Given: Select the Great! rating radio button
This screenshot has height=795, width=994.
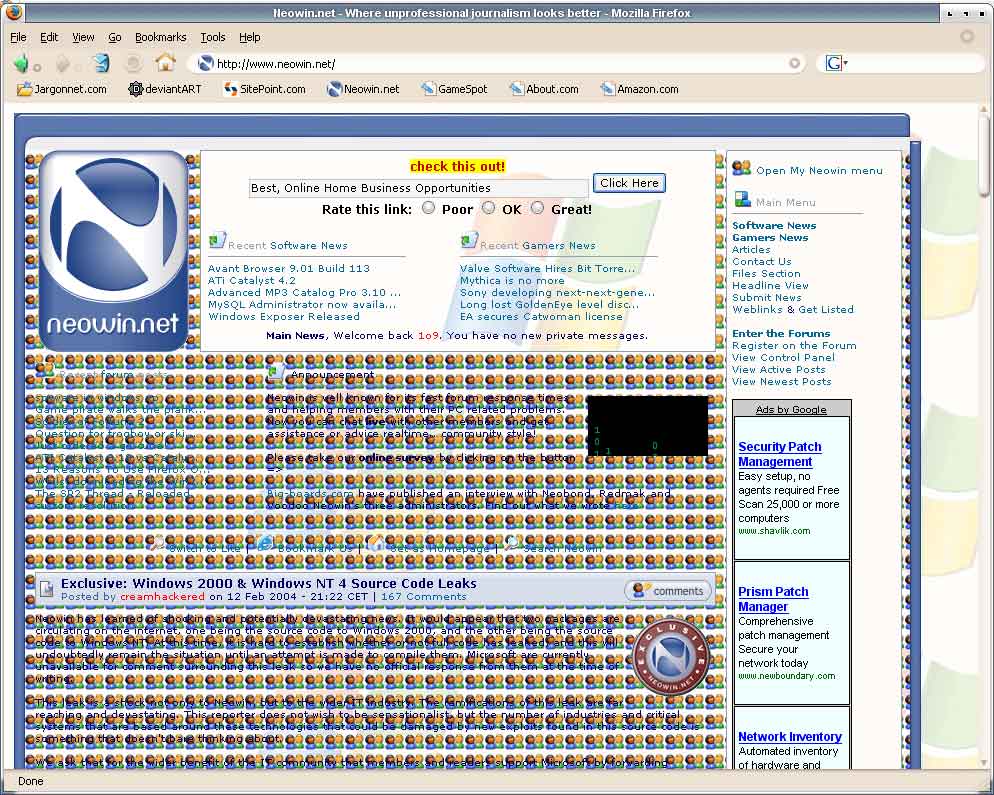Looking at the screenshot, I should (x=537, y=208).
